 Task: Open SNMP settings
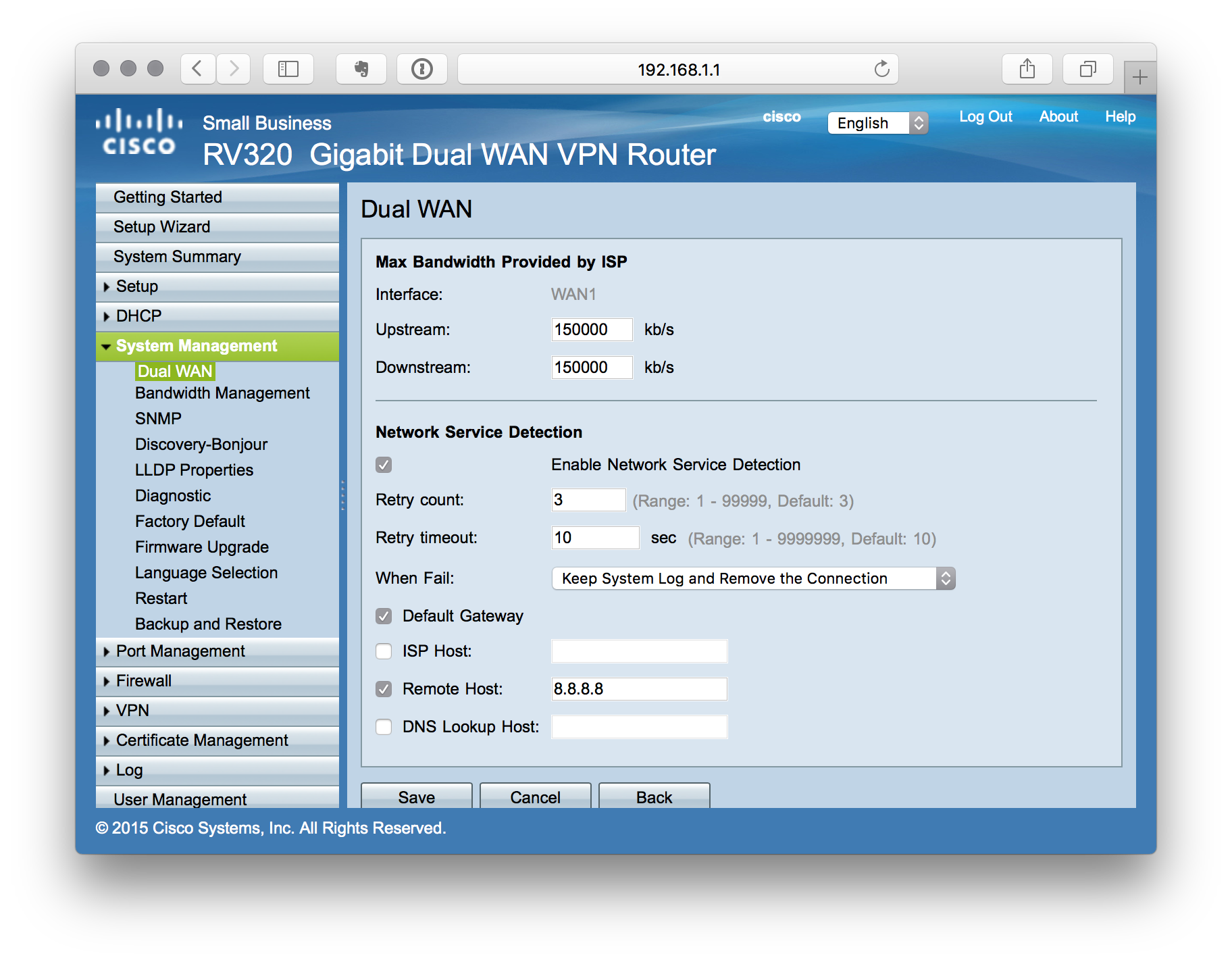[158, 419]
